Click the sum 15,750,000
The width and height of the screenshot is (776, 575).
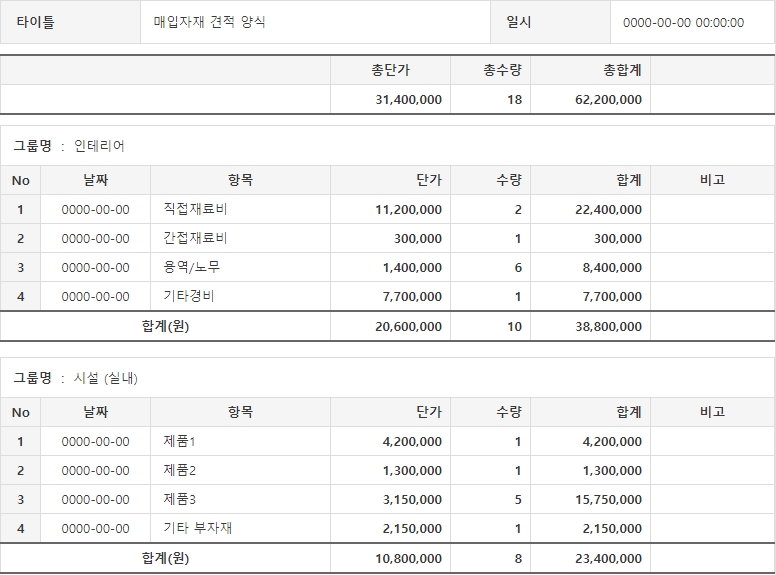point(608,500)
